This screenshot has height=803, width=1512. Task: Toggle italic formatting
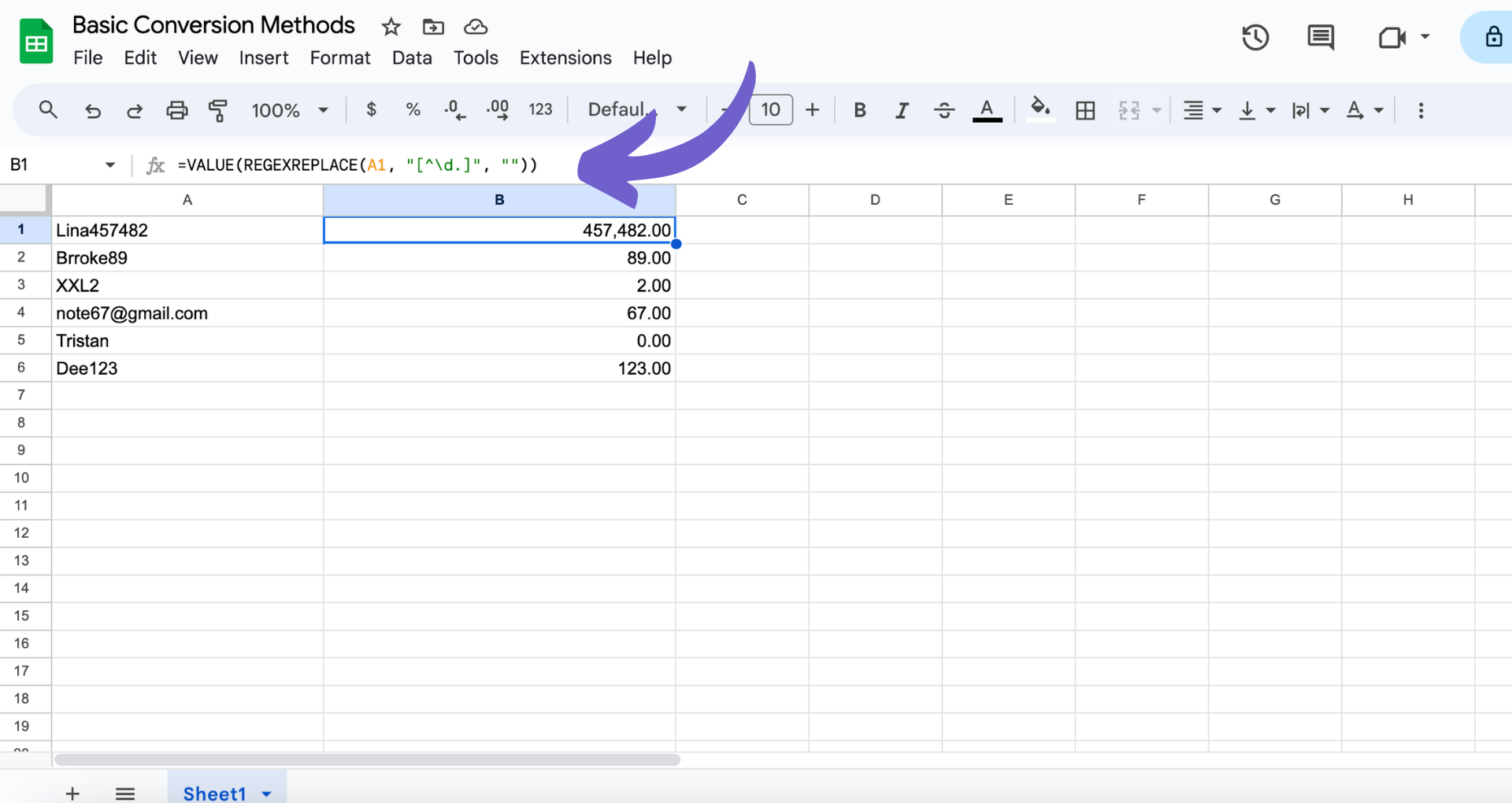coord(902,110)
